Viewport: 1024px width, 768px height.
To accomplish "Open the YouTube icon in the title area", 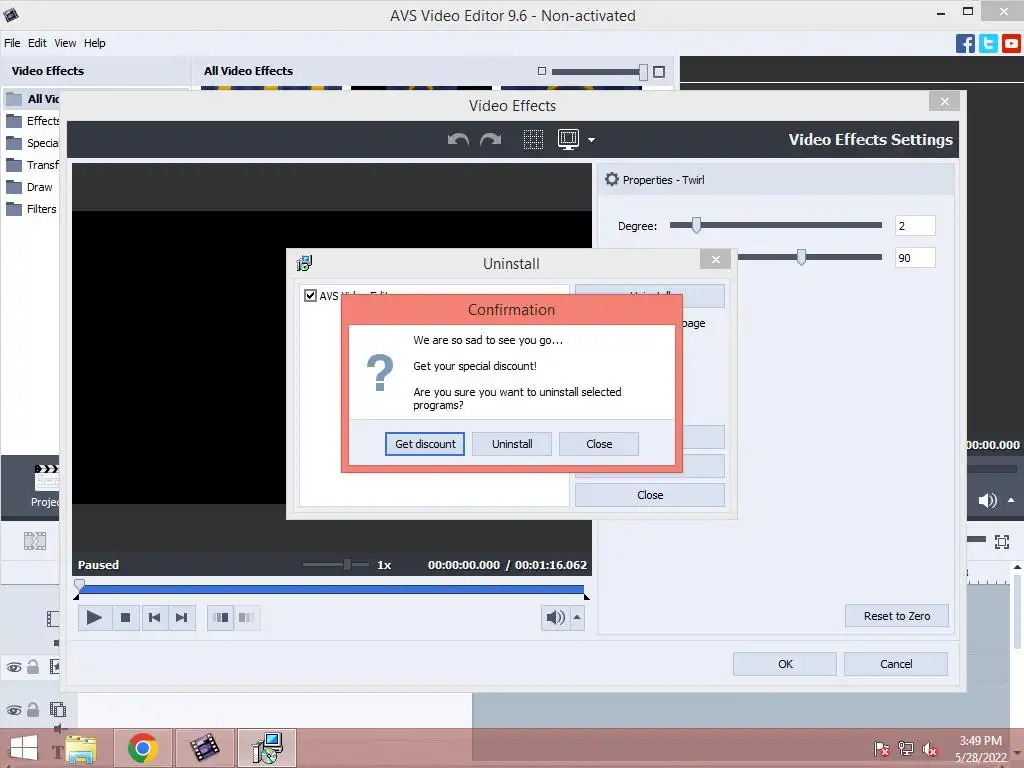I will (x=1011, y=44).
